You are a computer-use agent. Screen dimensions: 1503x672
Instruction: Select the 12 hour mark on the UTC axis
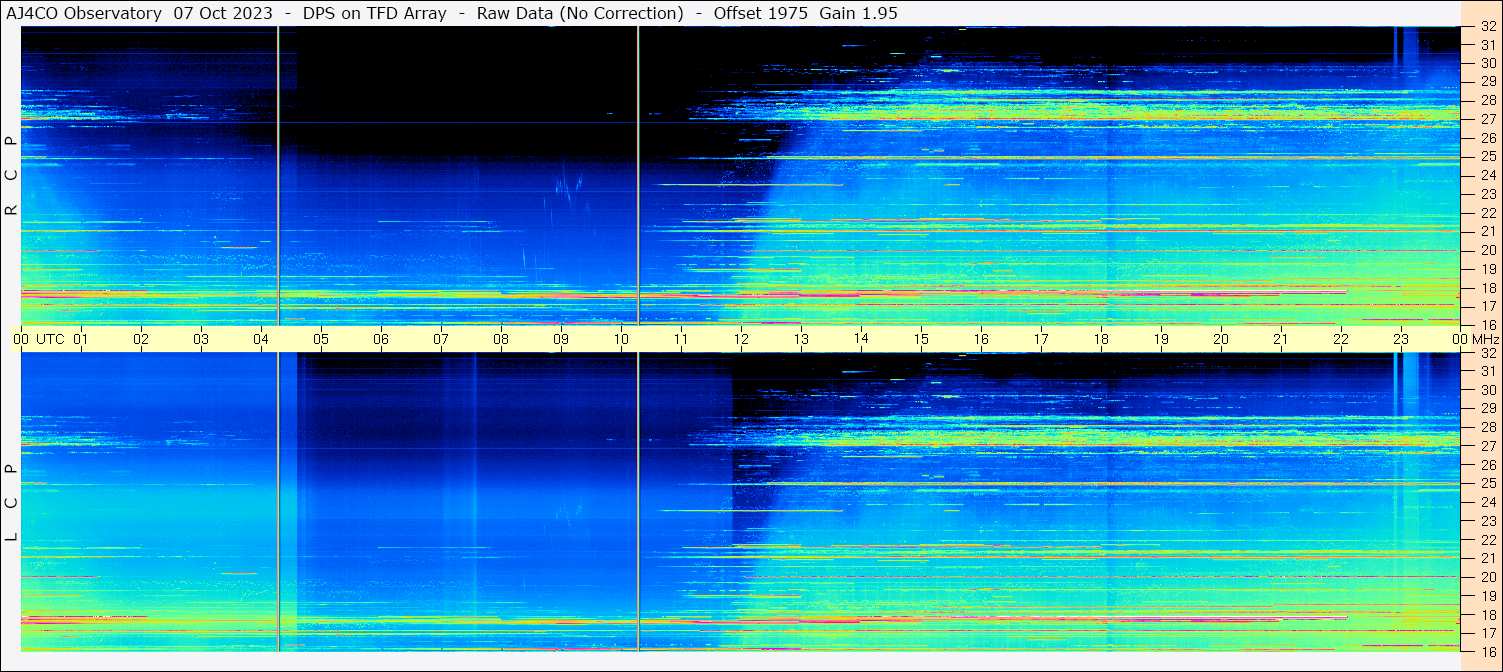click(x=741, y=339)
